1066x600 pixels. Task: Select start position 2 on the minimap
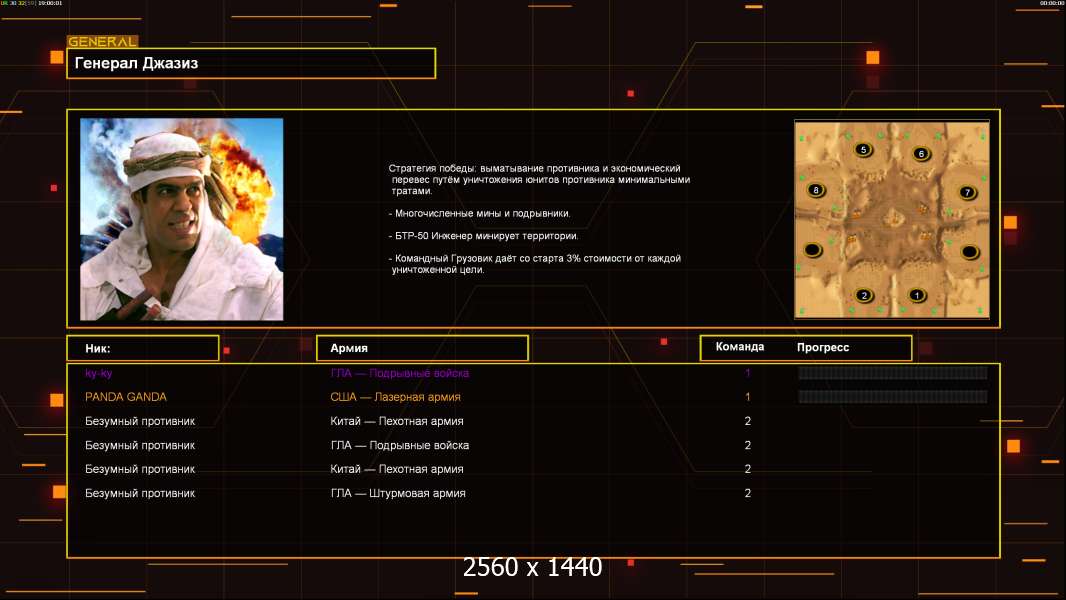click(864, 295)
